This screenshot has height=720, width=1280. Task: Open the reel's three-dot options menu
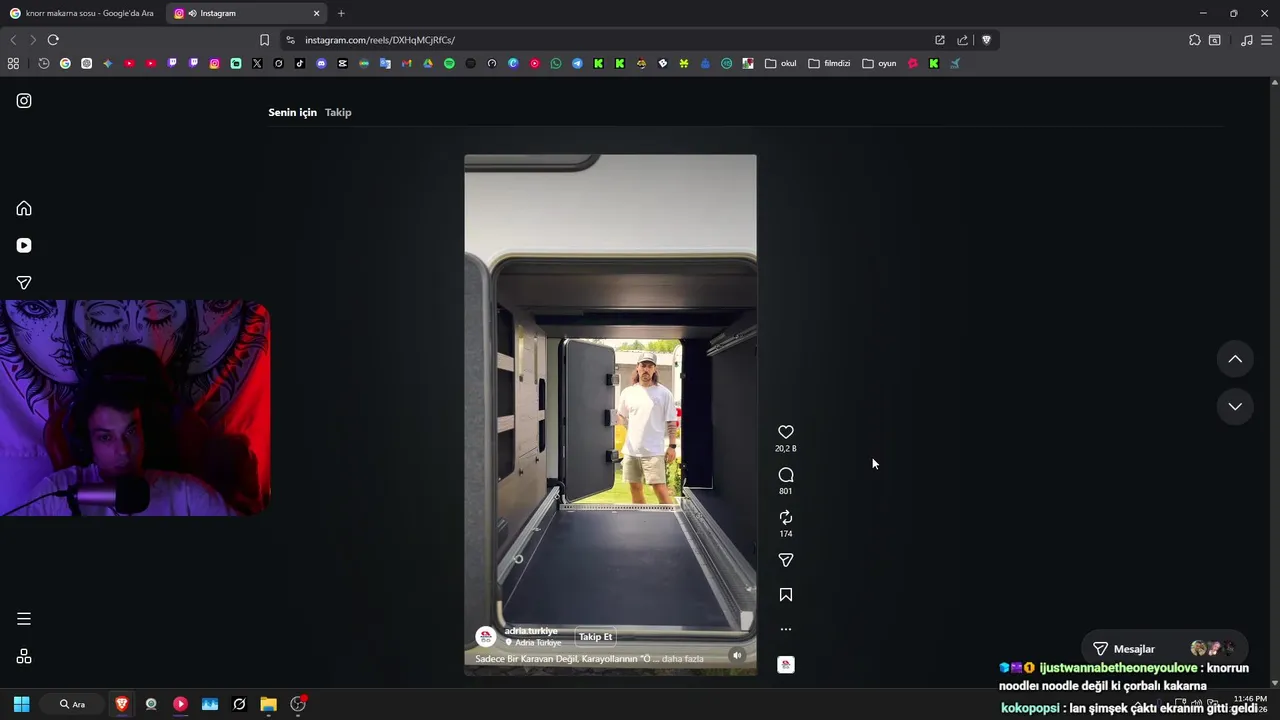[786, 629]
